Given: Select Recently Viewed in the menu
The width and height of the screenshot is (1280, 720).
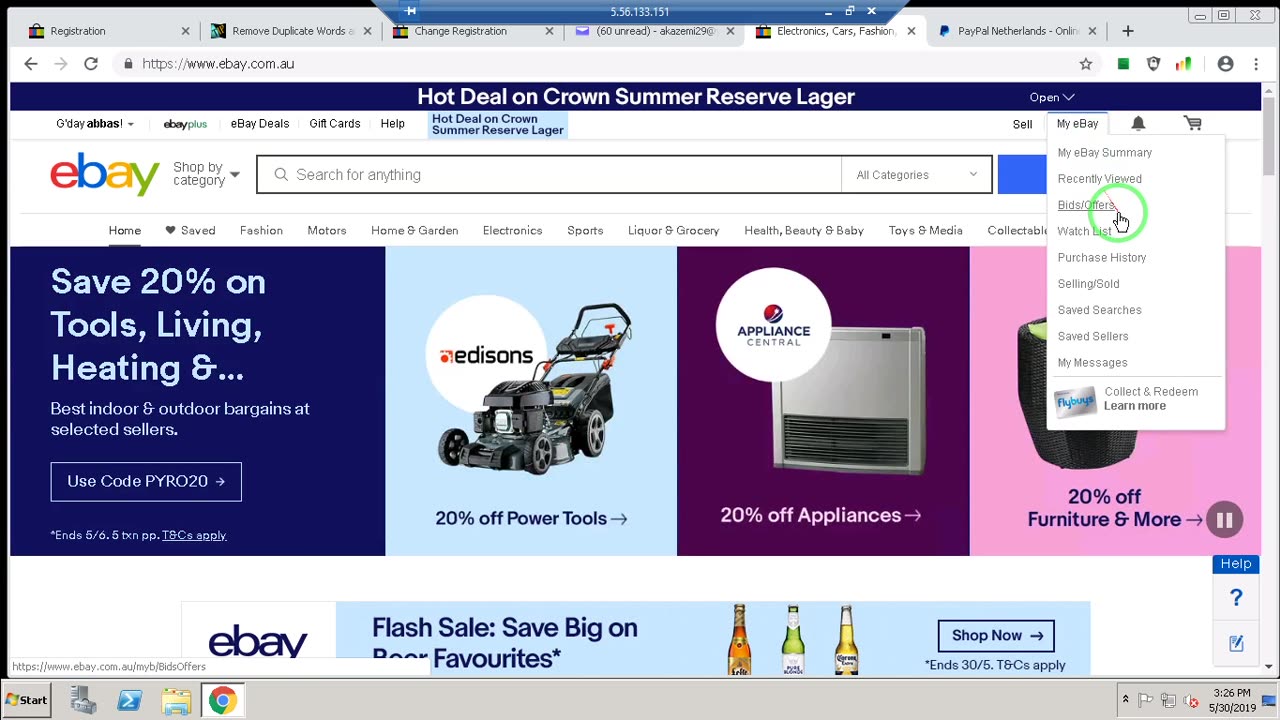Looking at the screenshot, I should [x=1099, y=179].
